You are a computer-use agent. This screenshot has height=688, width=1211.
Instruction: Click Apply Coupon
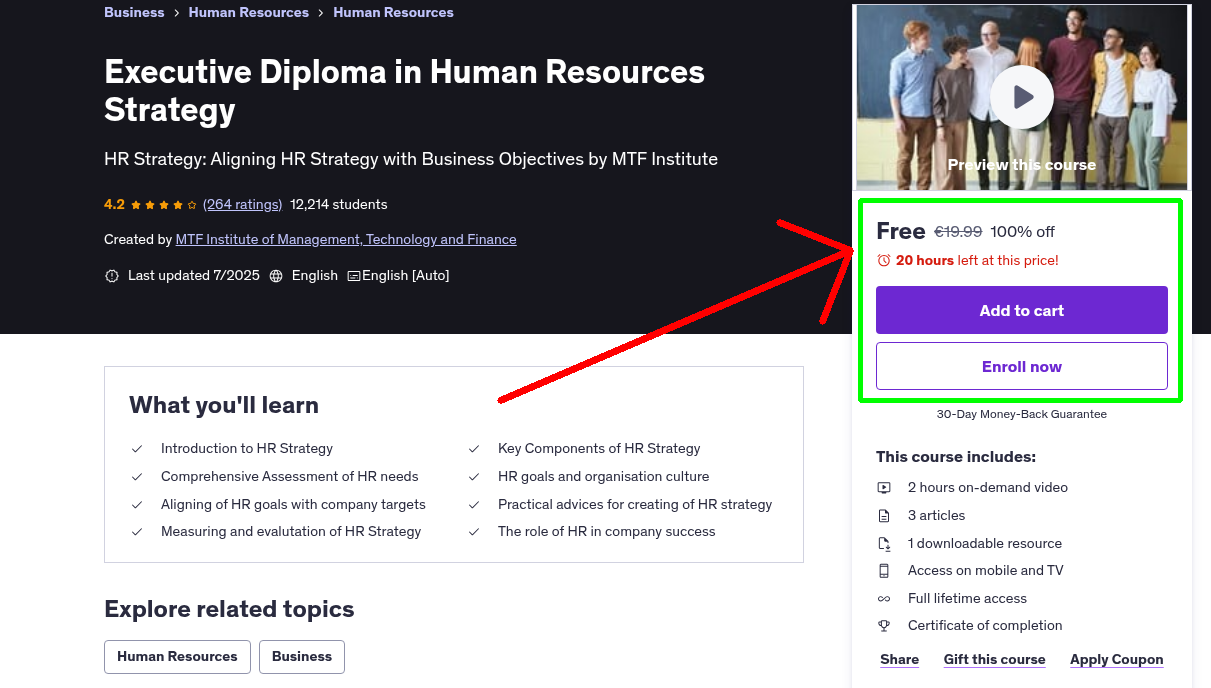coord(1117,659)
